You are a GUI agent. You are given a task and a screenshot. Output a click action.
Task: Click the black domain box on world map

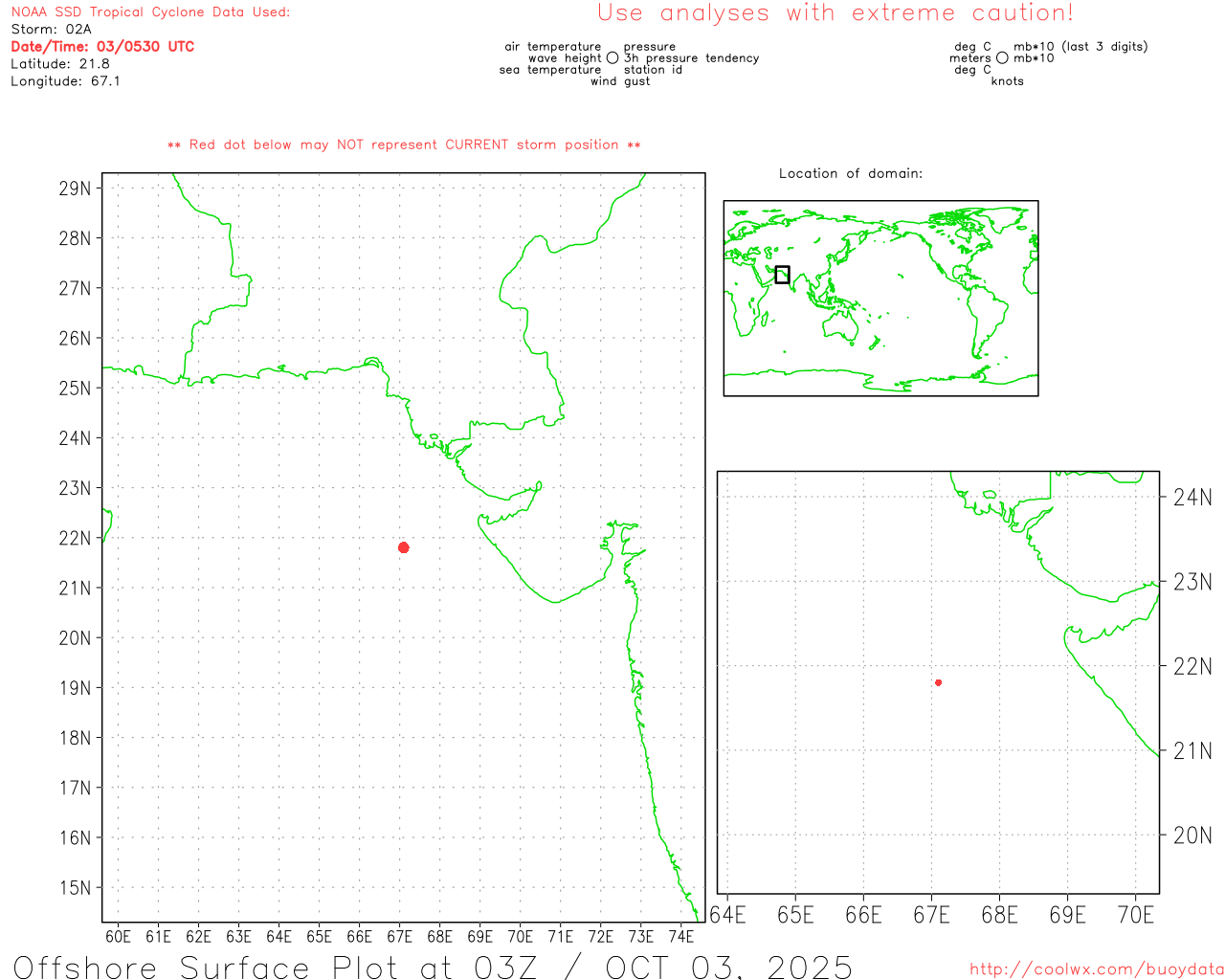click(x=782, y=275)
